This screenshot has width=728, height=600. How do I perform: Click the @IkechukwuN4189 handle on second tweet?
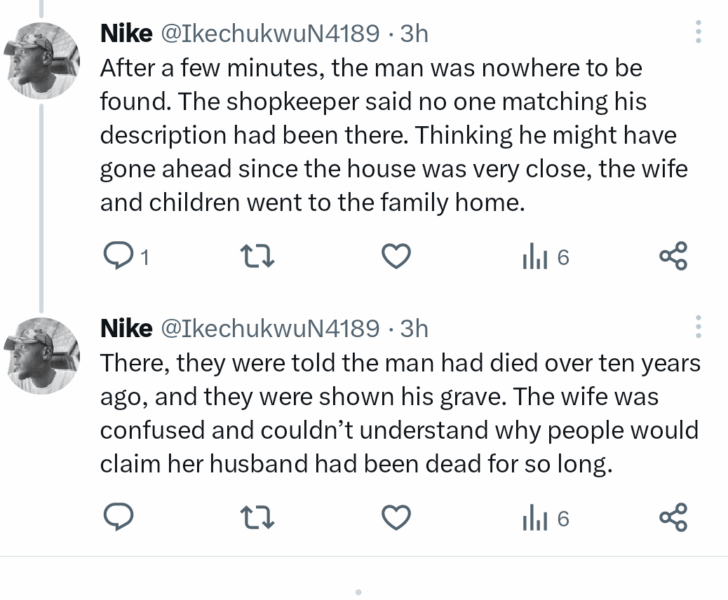[269, 328]
